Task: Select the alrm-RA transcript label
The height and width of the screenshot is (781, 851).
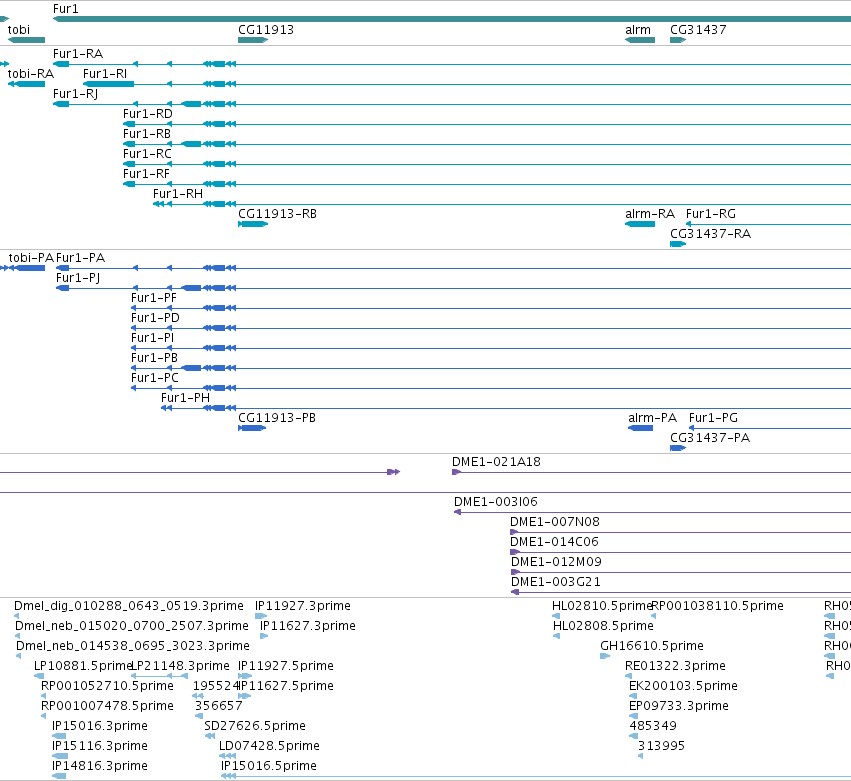Action: coord(650,214)
